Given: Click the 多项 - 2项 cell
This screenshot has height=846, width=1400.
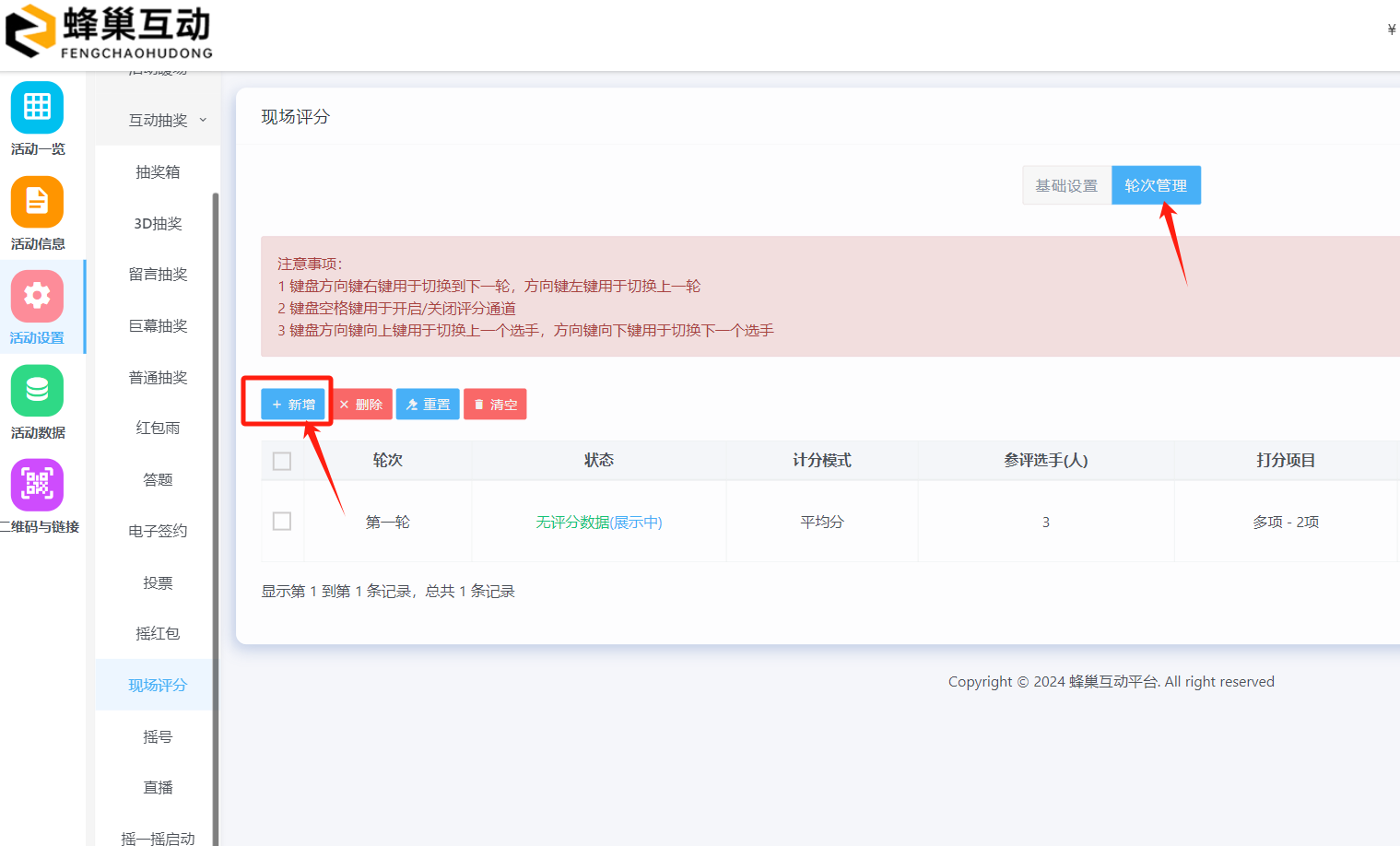Looking at the screenshot, I should [x=1286, y=522].
